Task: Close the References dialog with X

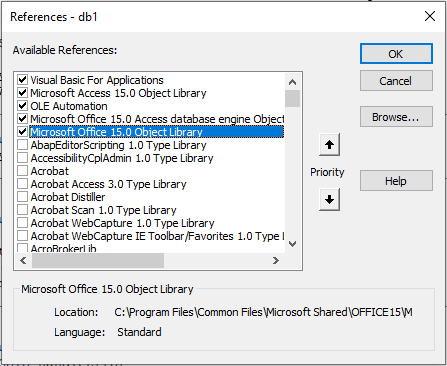Action: click(x=430, y=16)
